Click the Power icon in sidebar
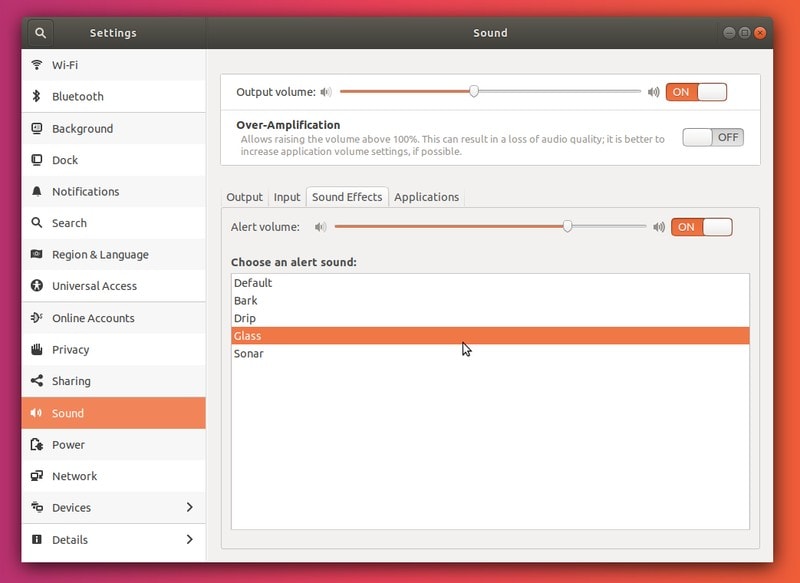The height and width of the screenshot is (583, 800). 37,445
